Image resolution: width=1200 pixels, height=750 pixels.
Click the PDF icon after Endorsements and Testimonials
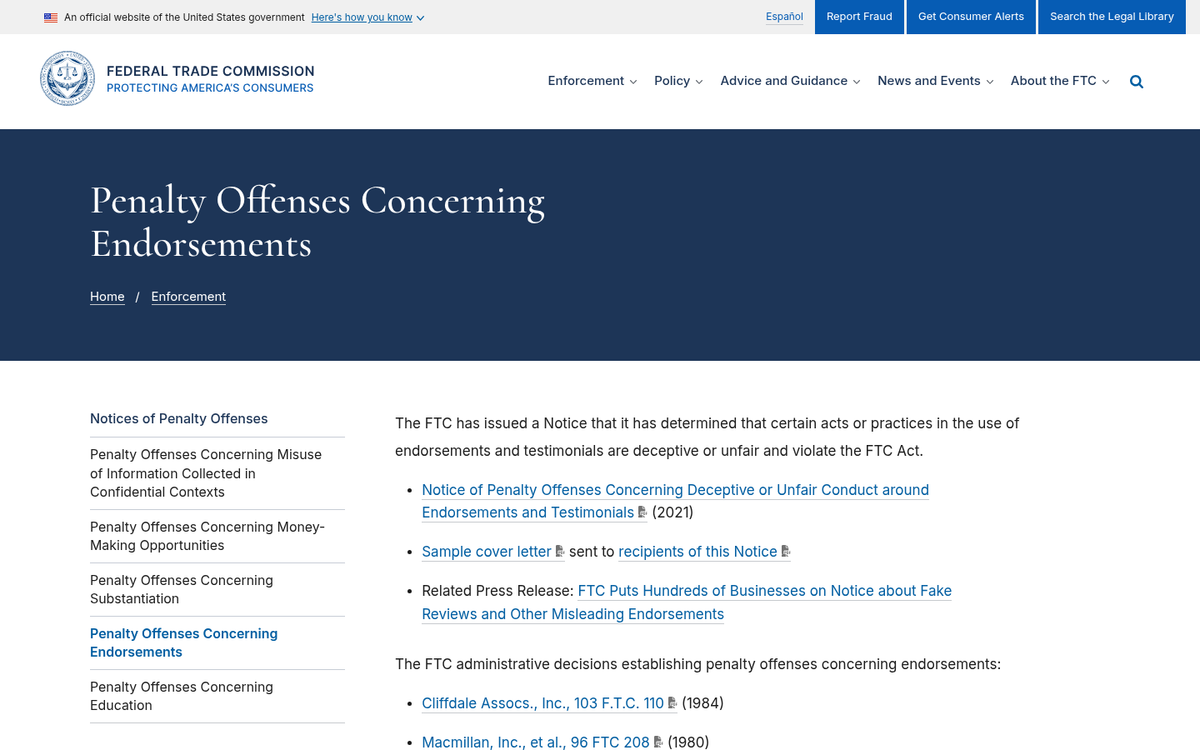(x=642, y=512)
